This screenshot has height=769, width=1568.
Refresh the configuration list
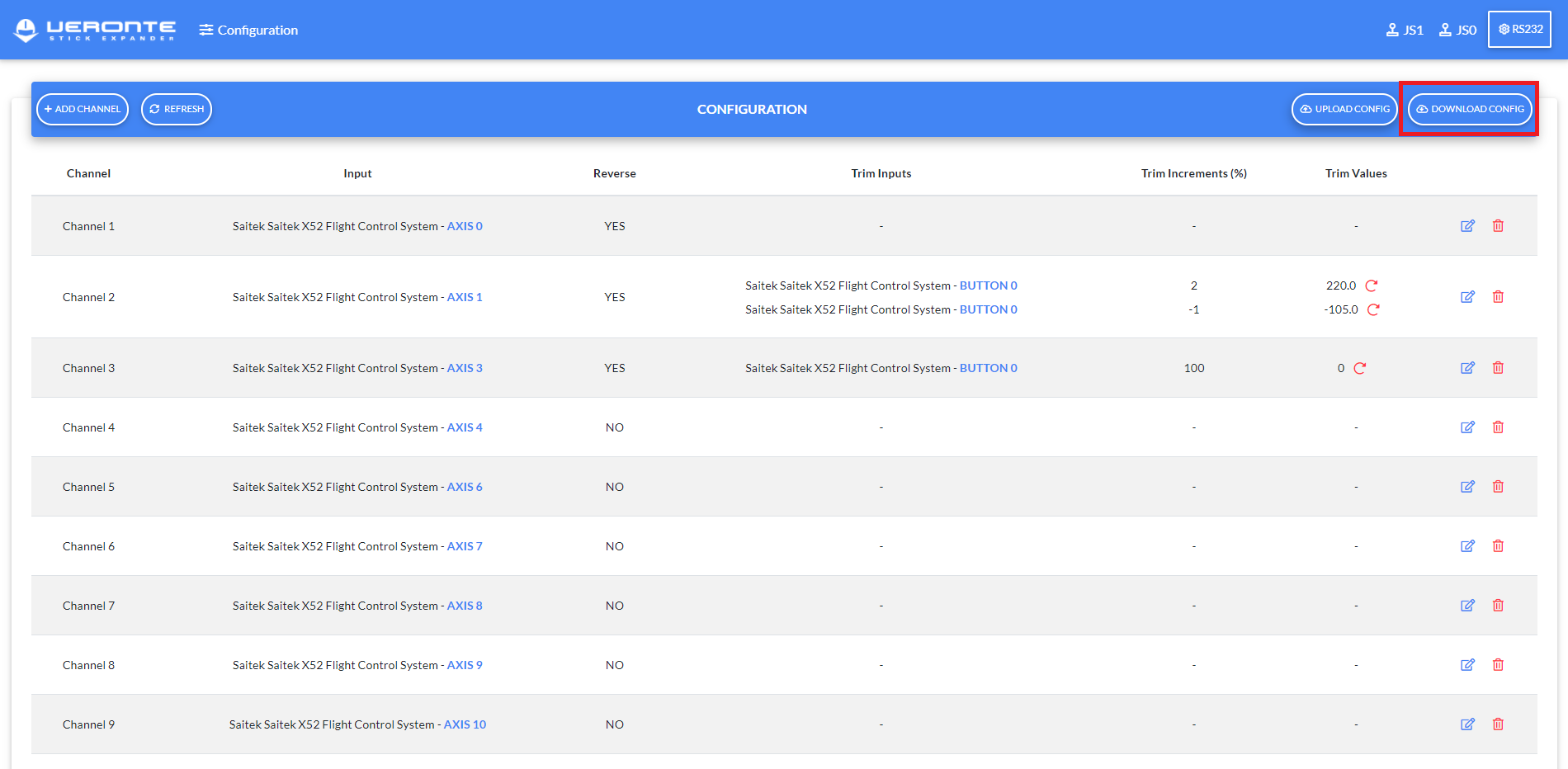pos(177,109)
